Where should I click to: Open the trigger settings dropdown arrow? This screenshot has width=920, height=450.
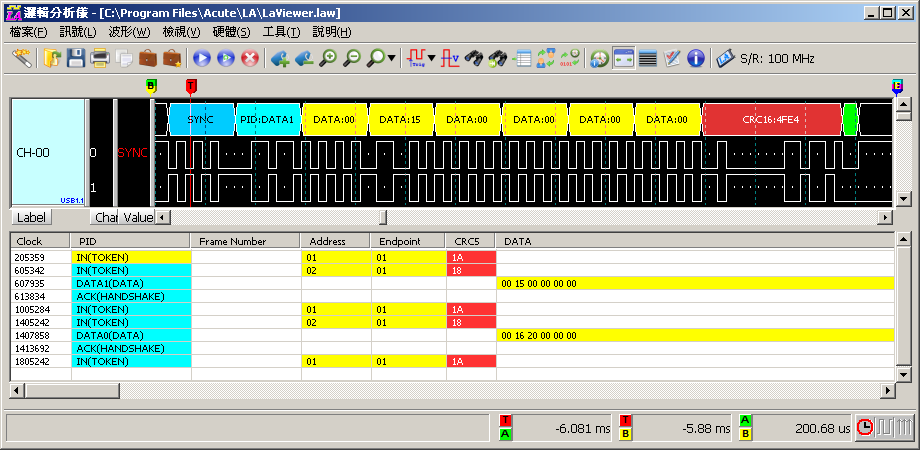432,58
